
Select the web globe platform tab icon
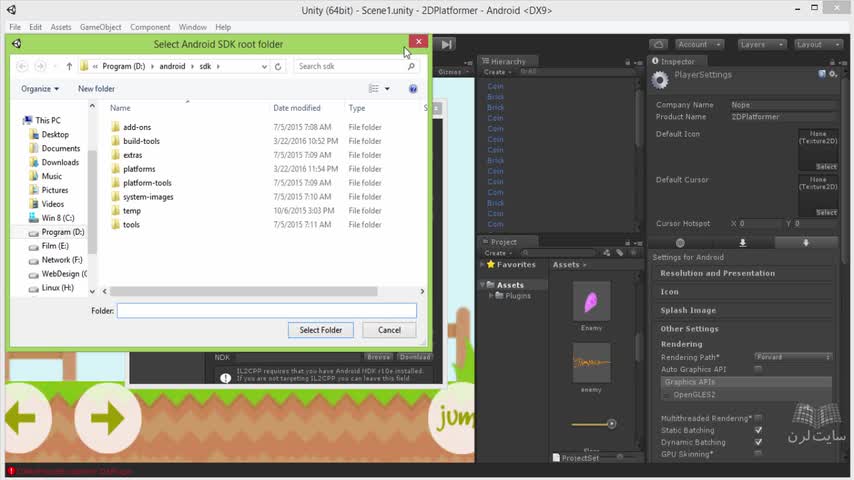tap(680, 243)
